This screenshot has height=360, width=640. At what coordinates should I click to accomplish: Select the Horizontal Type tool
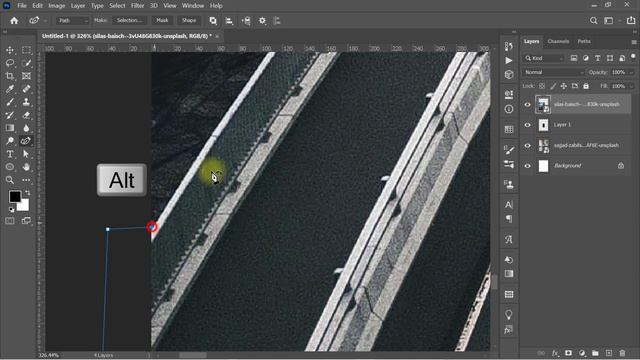[x=10, y=154]
